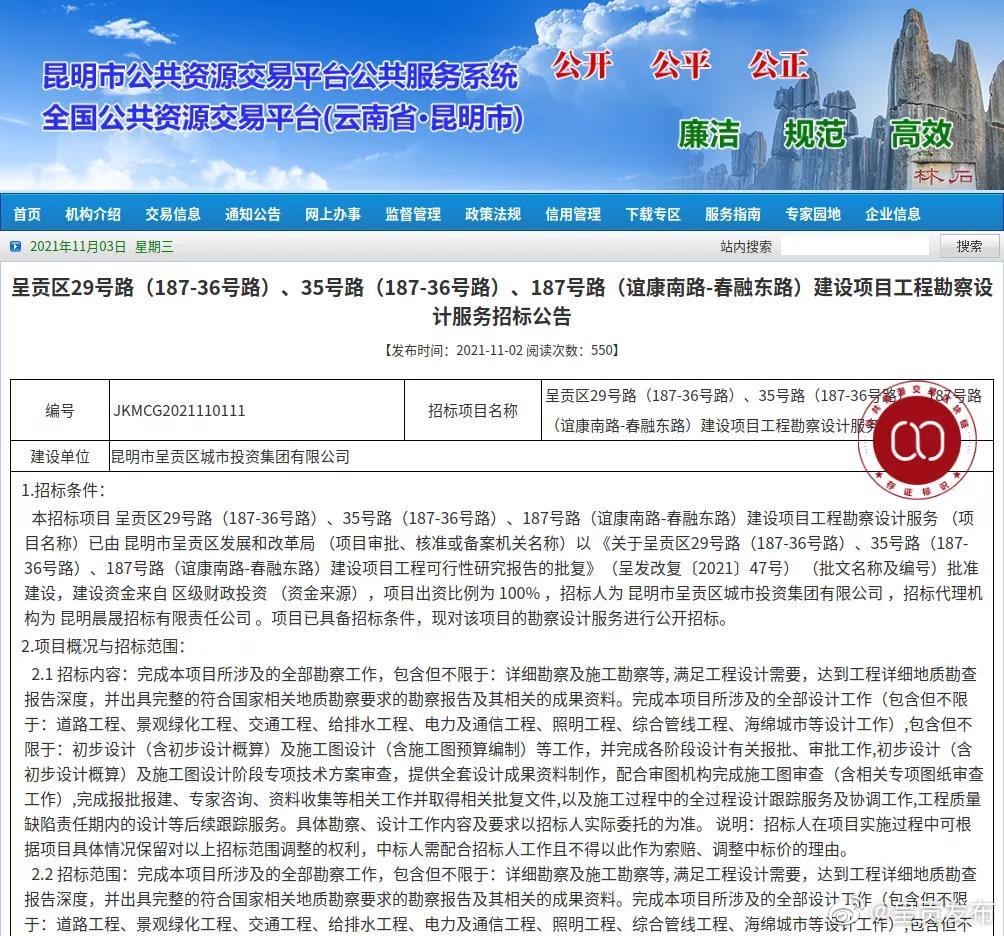Click the 发布时间 2021-11-02 info line
Viewport: 1004px width, 936px height.
pyautogui.click(x=501, y=350)
